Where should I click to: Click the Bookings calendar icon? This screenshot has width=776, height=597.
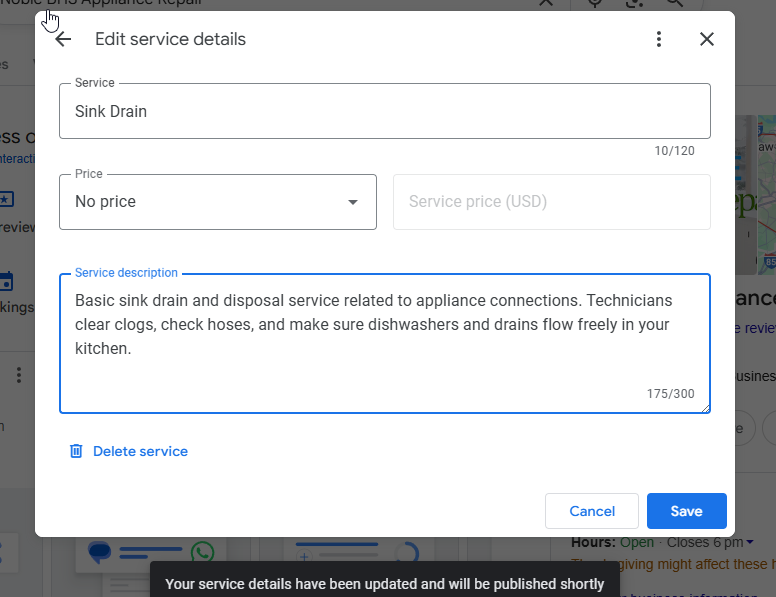pos(6,282)
